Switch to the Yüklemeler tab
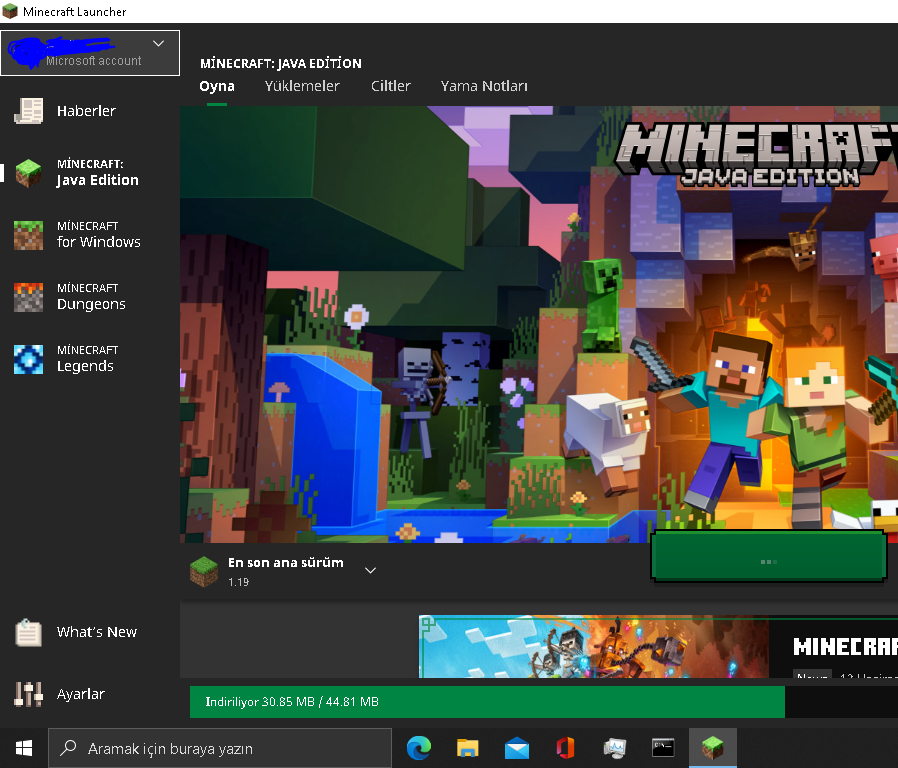Screen dimensions: 898x768 pyautogui.click(x=302, y=86)
